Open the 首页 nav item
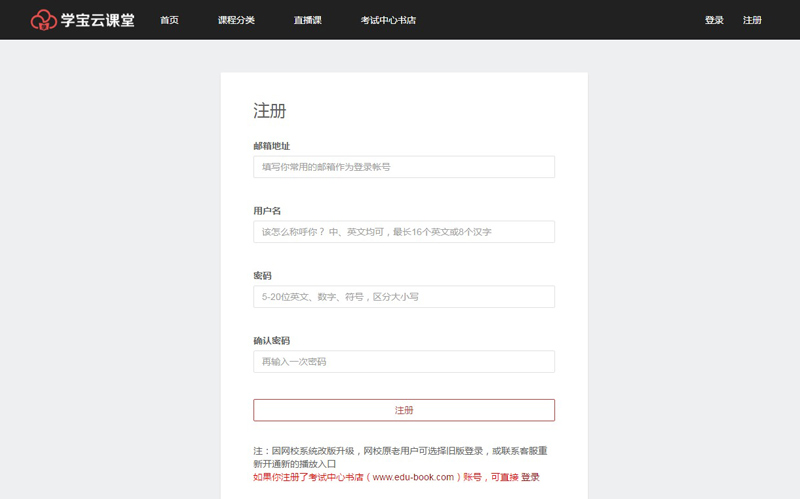The width and height of the screenshot is (800, 499). (x=169, y=20)
